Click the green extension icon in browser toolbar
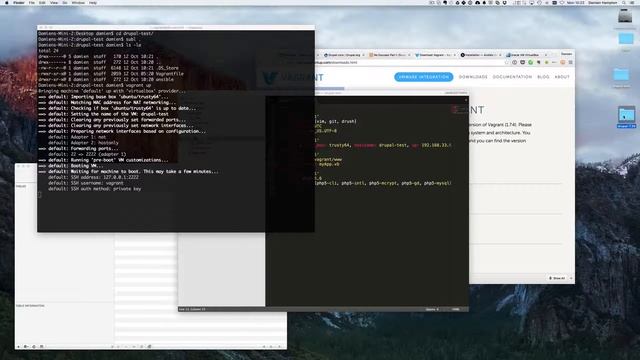 tap(530, 62)
